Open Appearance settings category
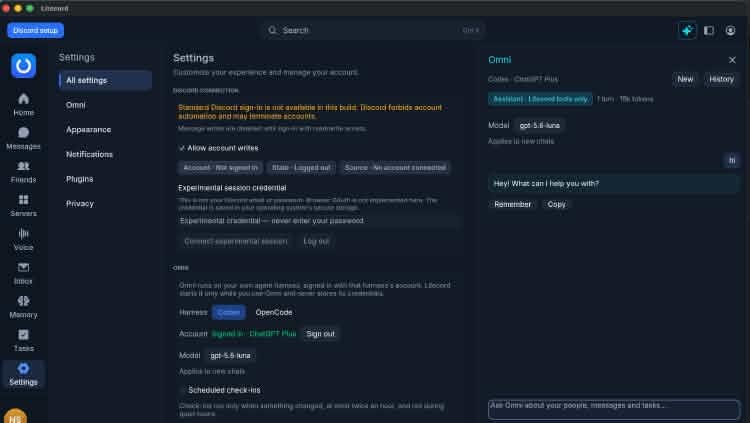This screenshot has height=423, width=750. click(x=105, y=130)
